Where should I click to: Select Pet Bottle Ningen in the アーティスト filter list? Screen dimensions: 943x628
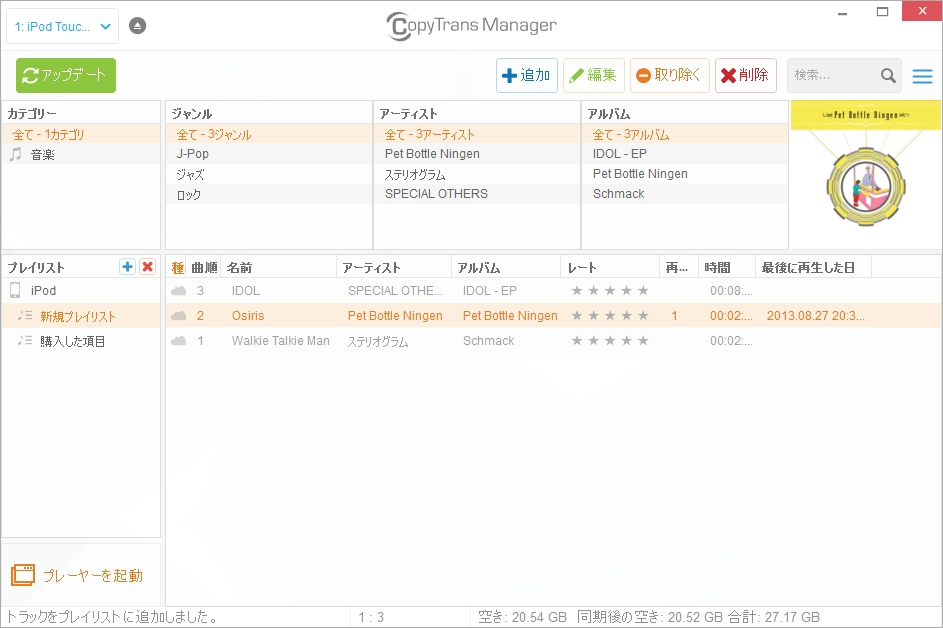point(477,153)
